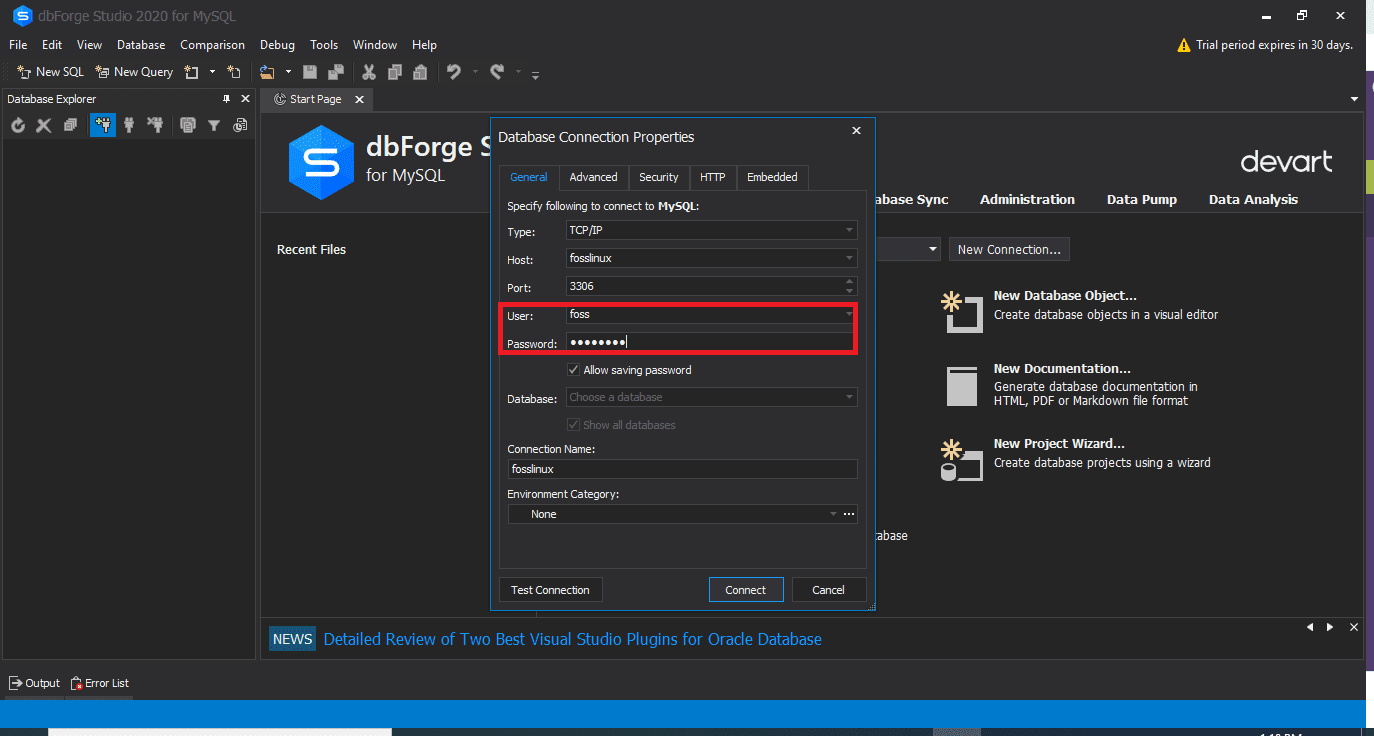Disconnect from the database server

pyautogui.click(x=155, y=125)
